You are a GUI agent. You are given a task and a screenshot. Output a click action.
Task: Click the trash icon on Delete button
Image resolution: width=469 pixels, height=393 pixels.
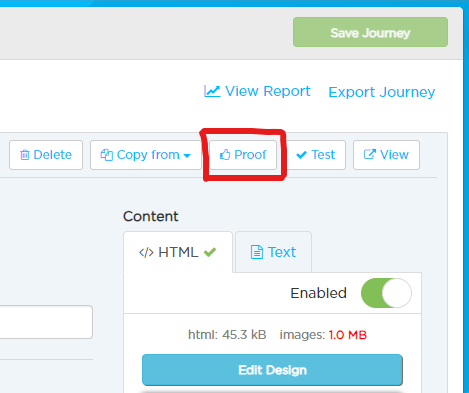[25, 155]
